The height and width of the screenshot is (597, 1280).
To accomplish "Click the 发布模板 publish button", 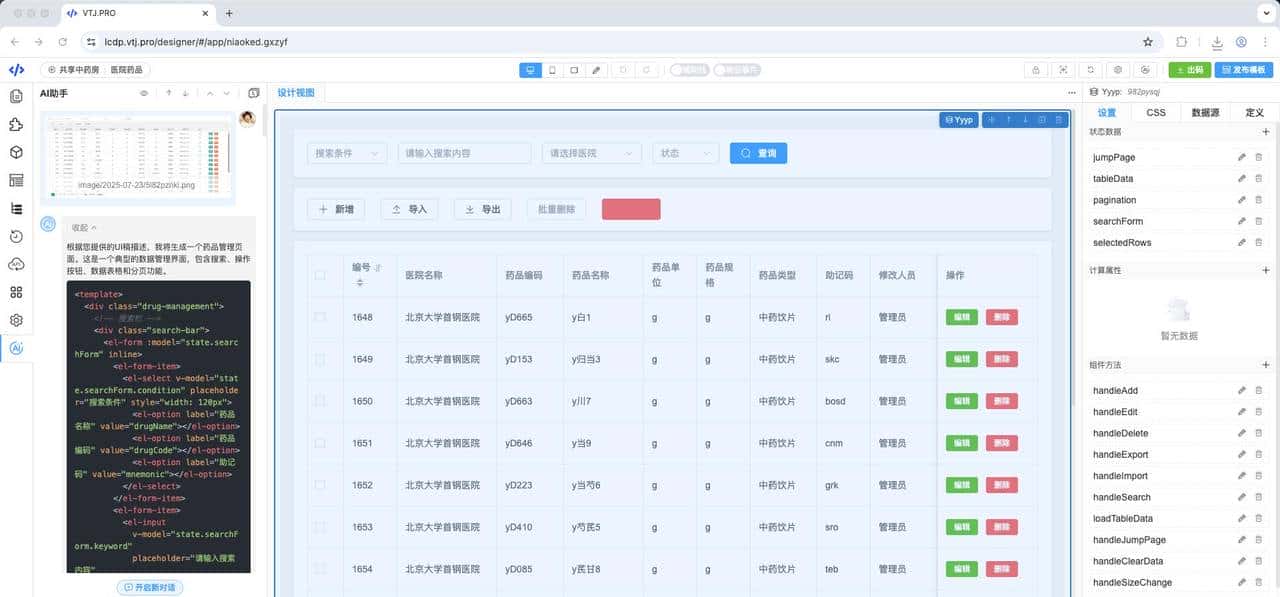I will pyautogui.click(x=1243, y=70).
